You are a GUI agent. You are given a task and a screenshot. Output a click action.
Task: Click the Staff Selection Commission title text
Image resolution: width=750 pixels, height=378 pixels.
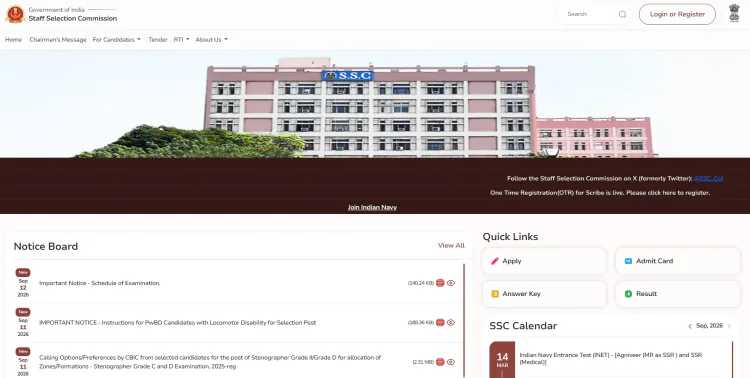pos(73,18)
